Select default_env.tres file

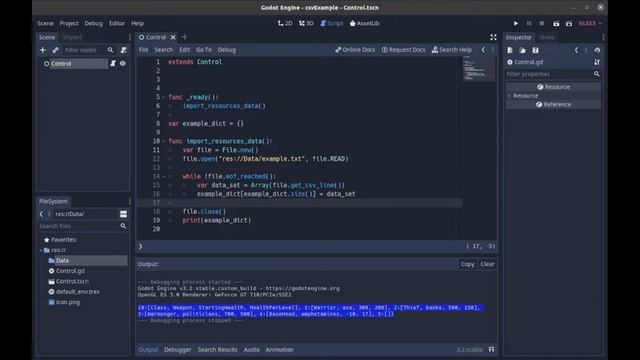(x=77, y=292)
